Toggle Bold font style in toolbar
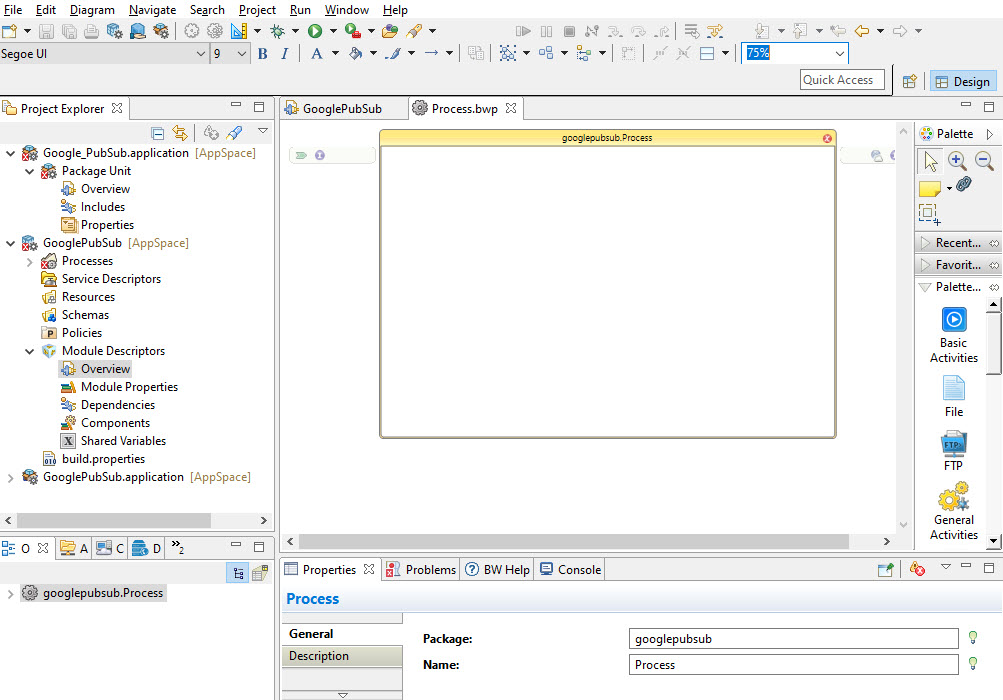The height and width of the screenshot is (700, 1003). coord(263,54)
